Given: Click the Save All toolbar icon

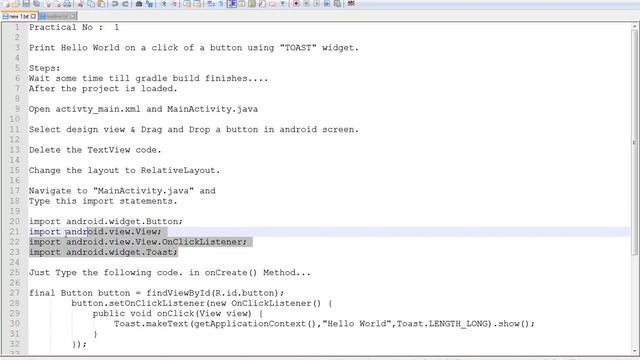Looking at the screenshot, I should tap(36, 4).
